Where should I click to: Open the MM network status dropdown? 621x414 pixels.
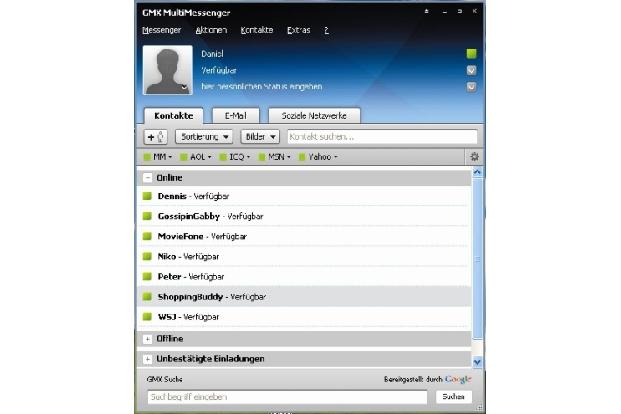pyautogui.click(x=158, y=157)
